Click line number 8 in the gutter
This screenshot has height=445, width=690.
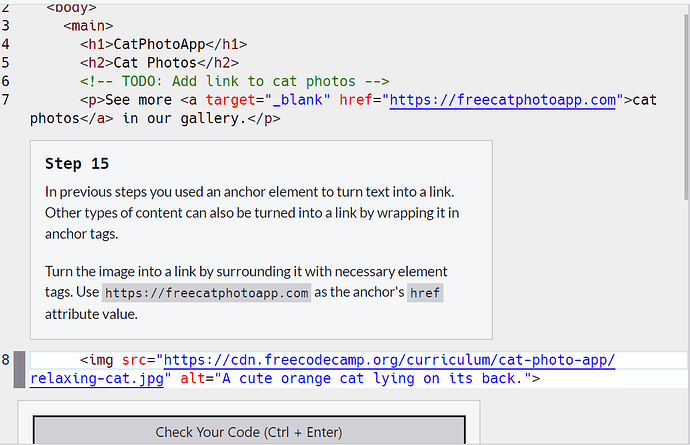6,360
